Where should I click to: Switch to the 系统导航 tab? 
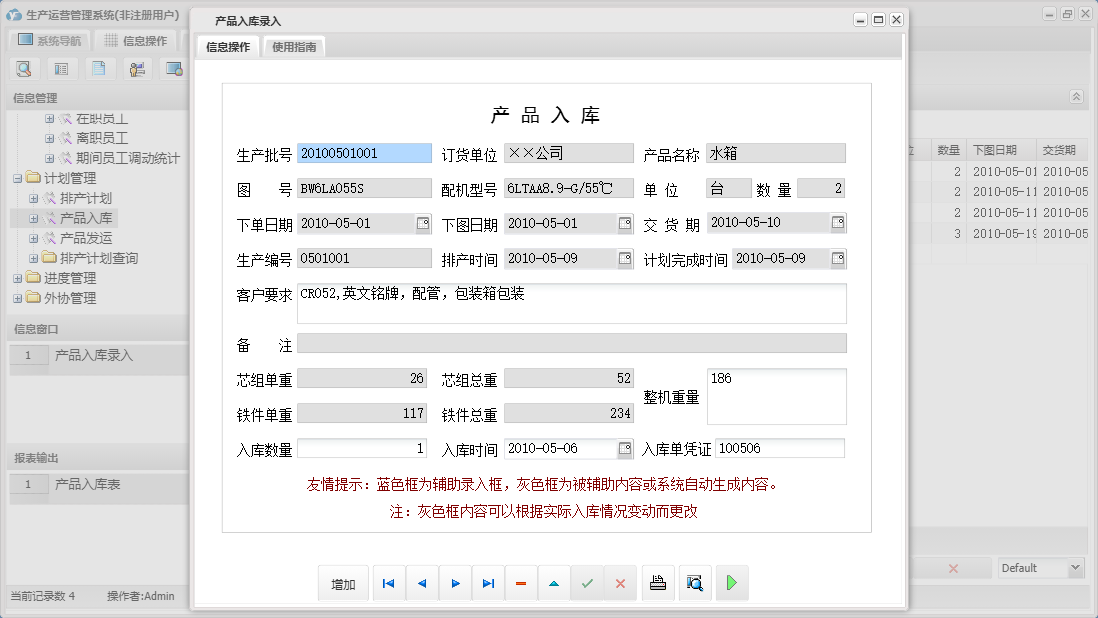tap(49, 39)
